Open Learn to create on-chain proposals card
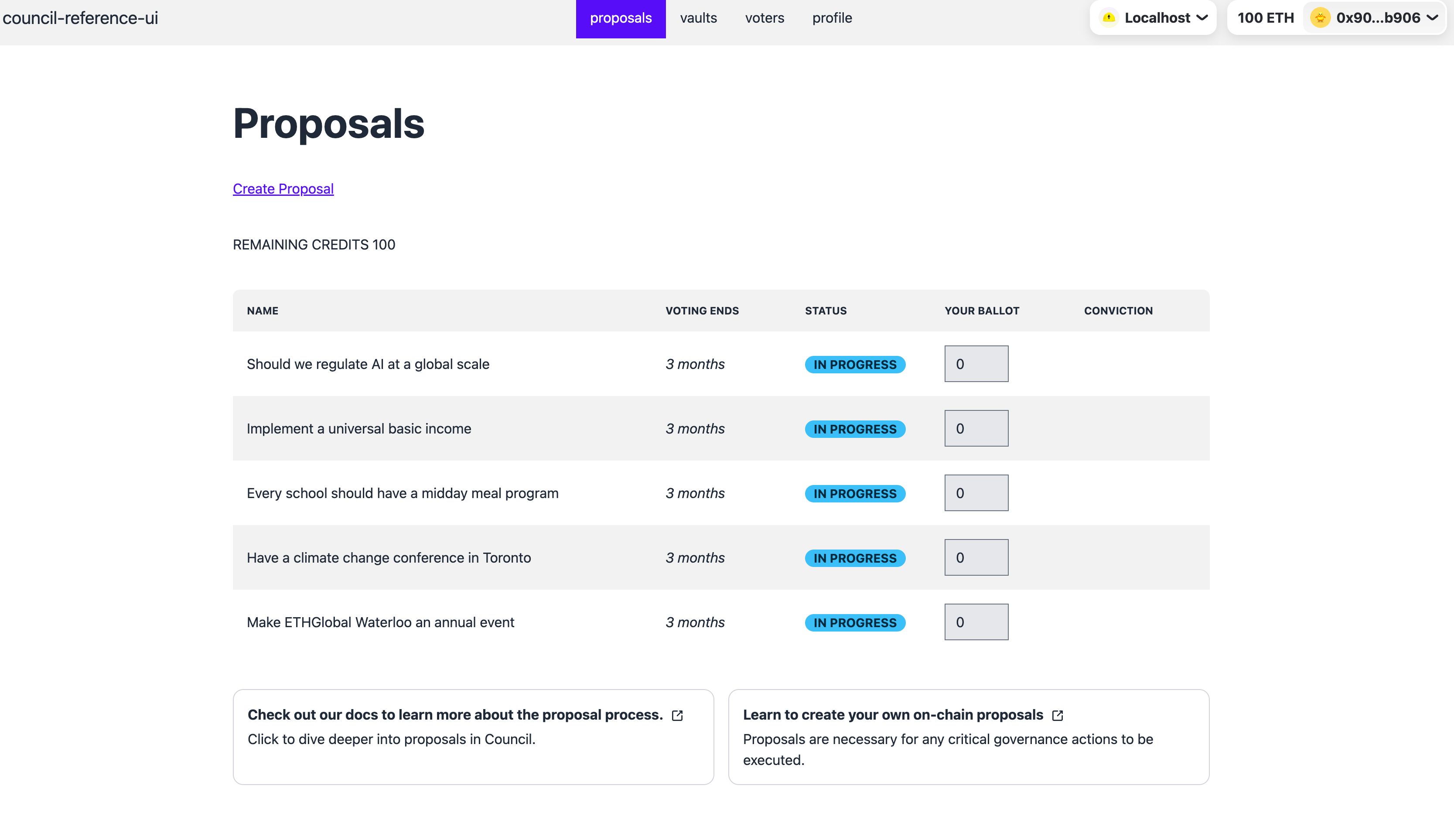 (x=968, y=737)
